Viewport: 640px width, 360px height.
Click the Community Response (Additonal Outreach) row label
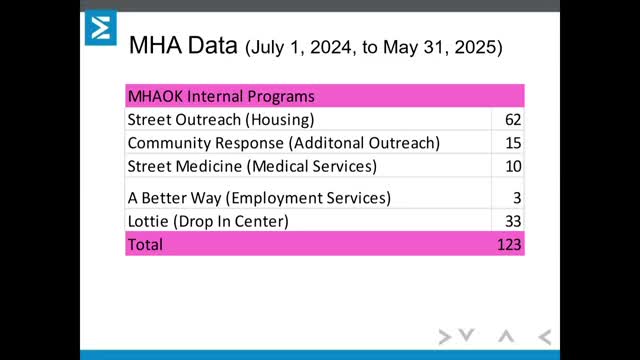coord(284,143)
